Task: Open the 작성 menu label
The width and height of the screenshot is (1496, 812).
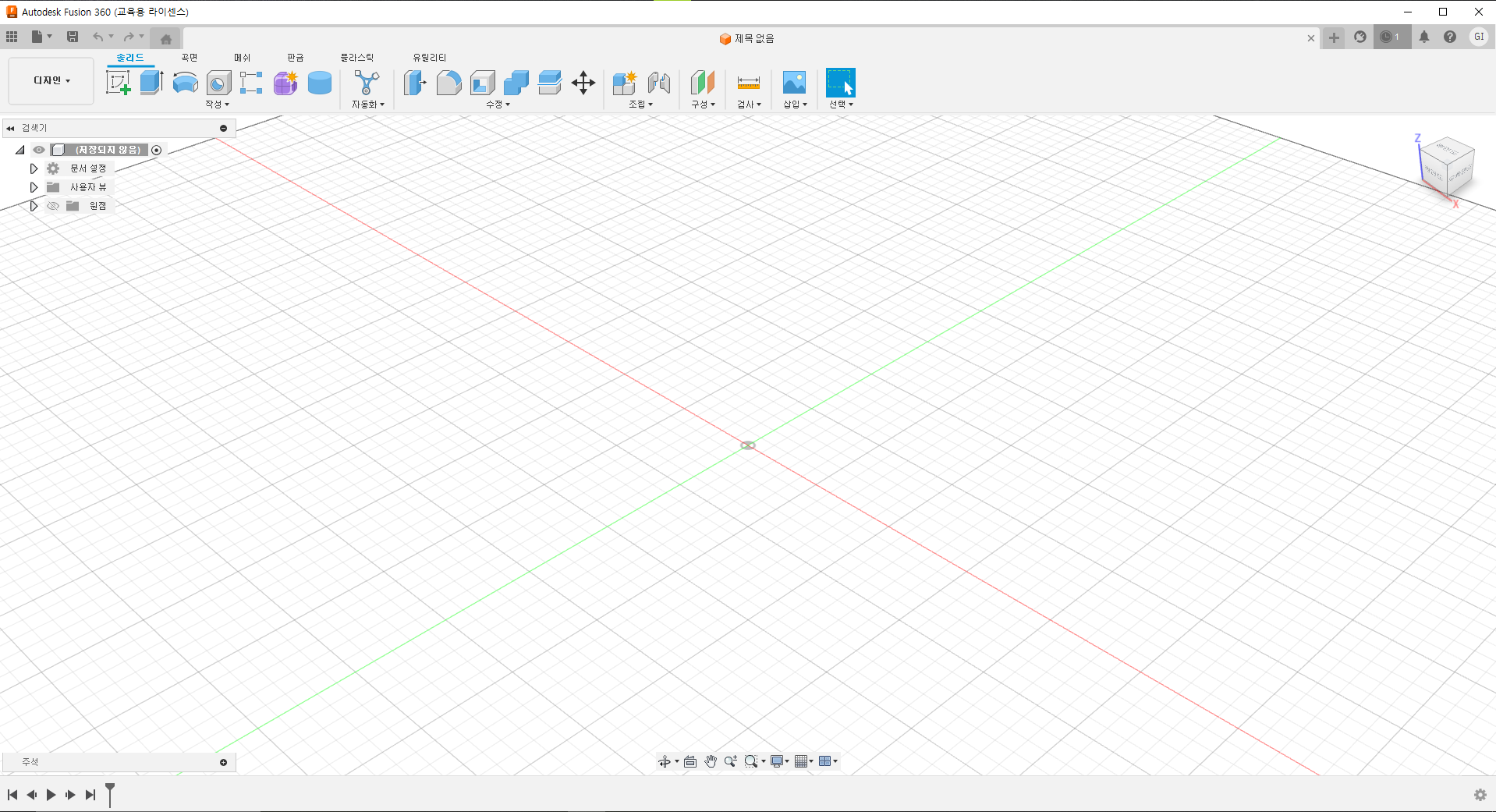Action: click(x=217, y=105)
